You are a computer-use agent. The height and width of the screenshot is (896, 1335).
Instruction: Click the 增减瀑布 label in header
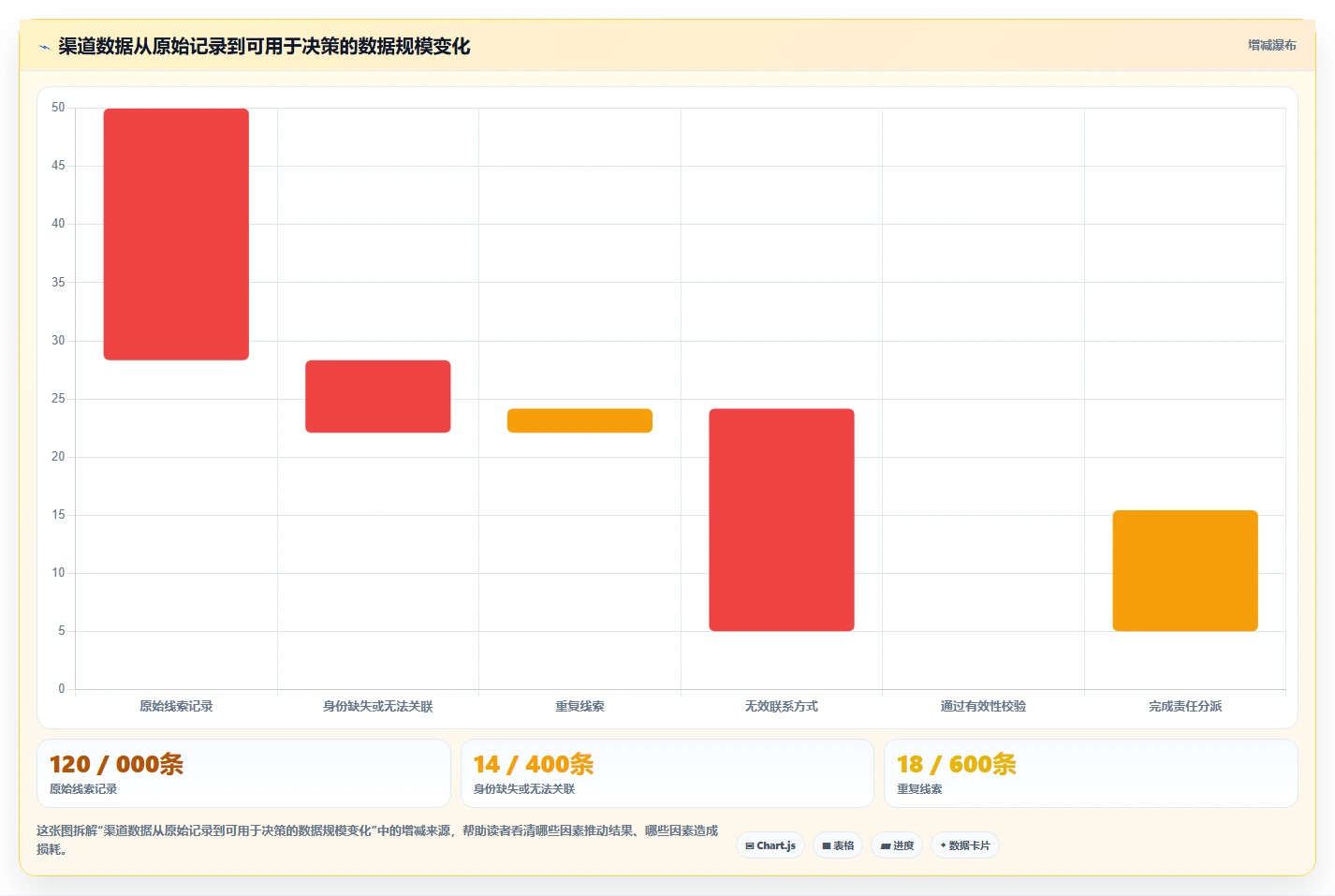click(x=1271, y=45)
